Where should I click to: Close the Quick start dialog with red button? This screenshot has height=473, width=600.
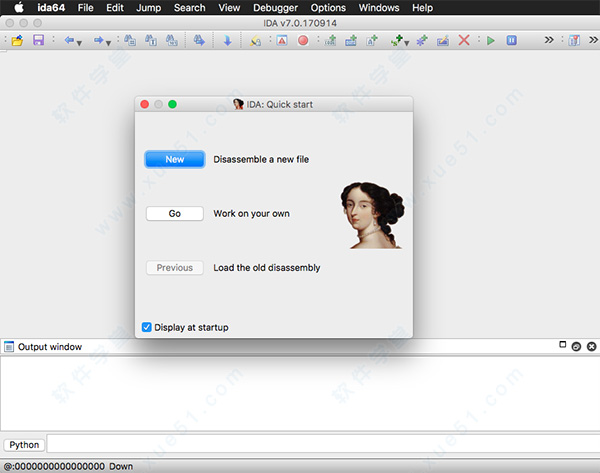coord(145,104)
